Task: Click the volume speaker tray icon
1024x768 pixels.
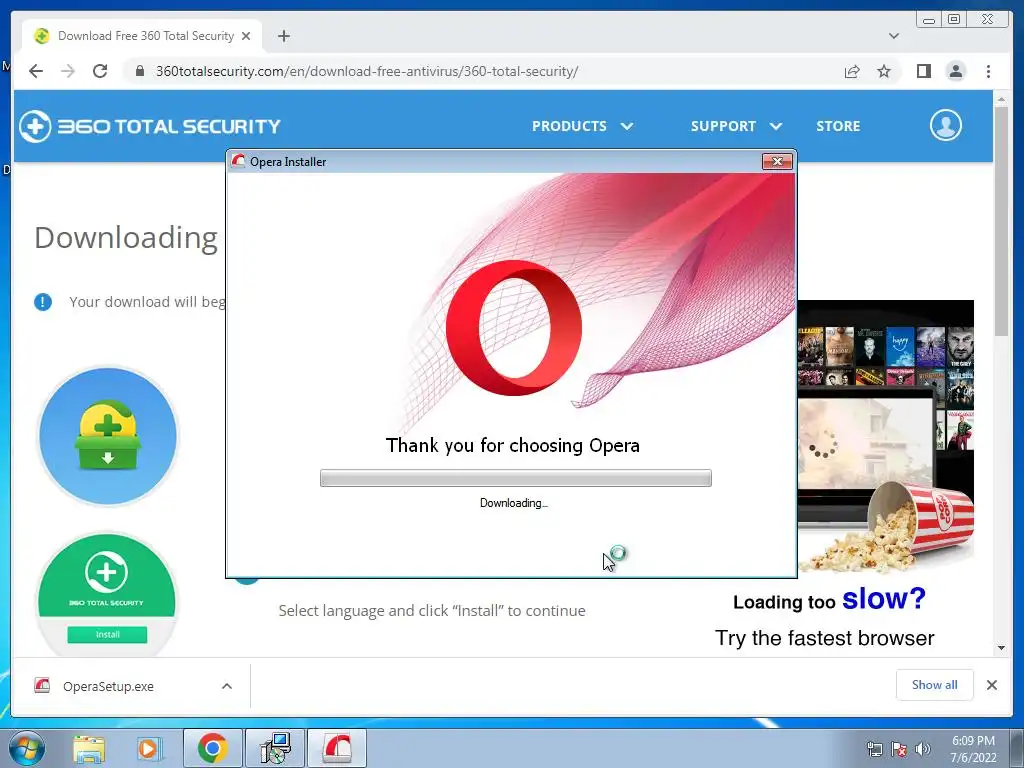Action: 922,749
